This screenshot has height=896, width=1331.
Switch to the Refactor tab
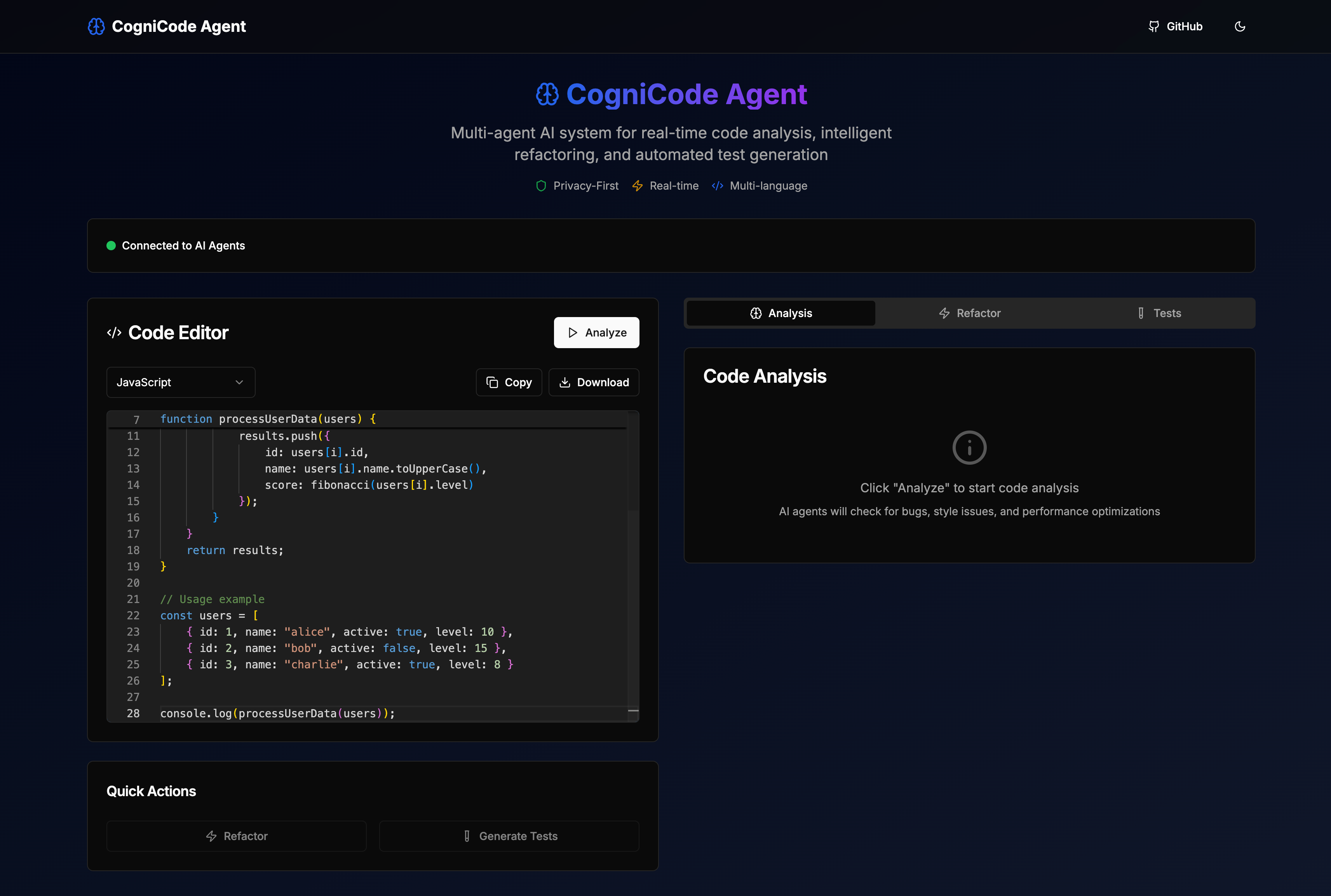pyautogui.click(x=969, y=313)
